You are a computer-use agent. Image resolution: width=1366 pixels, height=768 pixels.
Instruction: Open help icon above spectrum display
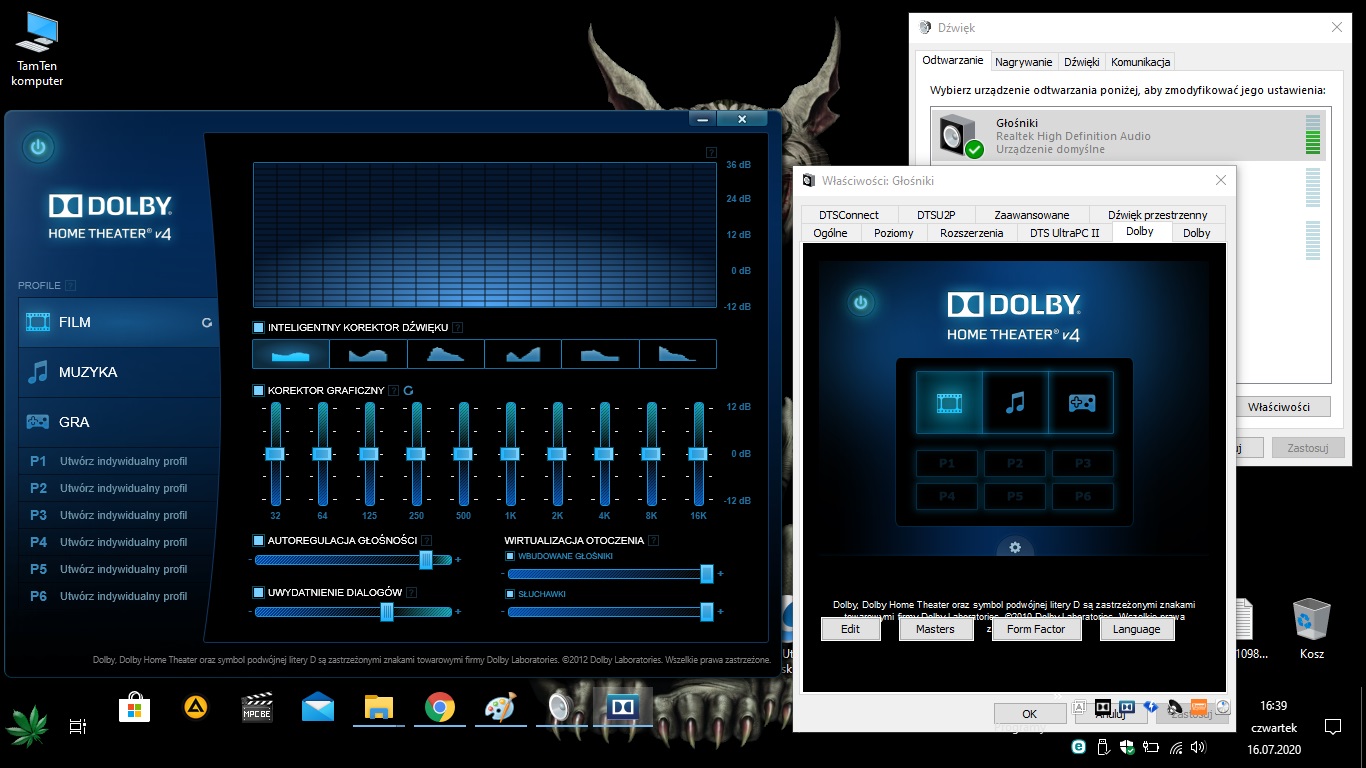[711, 152]
